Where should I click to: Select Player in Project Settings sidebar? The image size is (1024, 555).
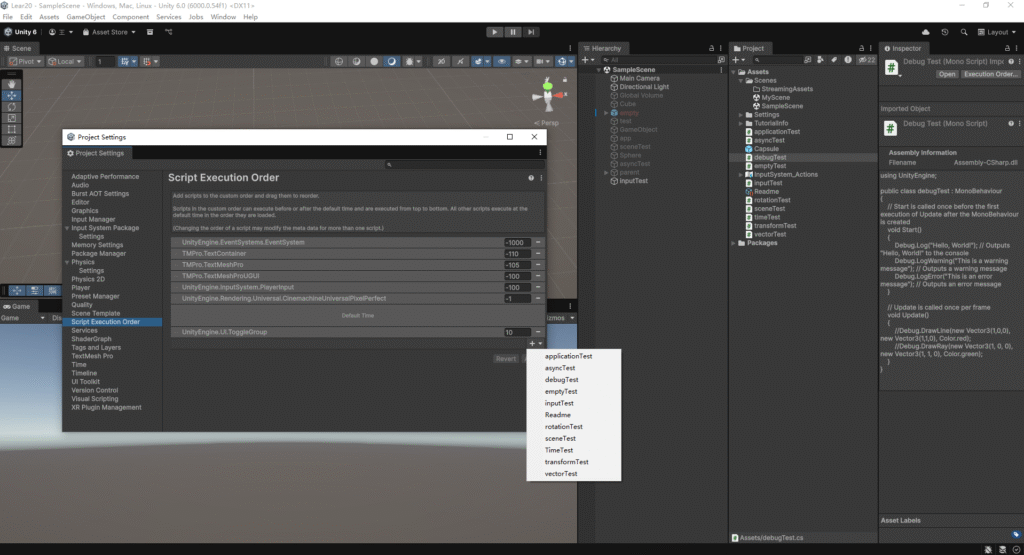tap(80, 288)
